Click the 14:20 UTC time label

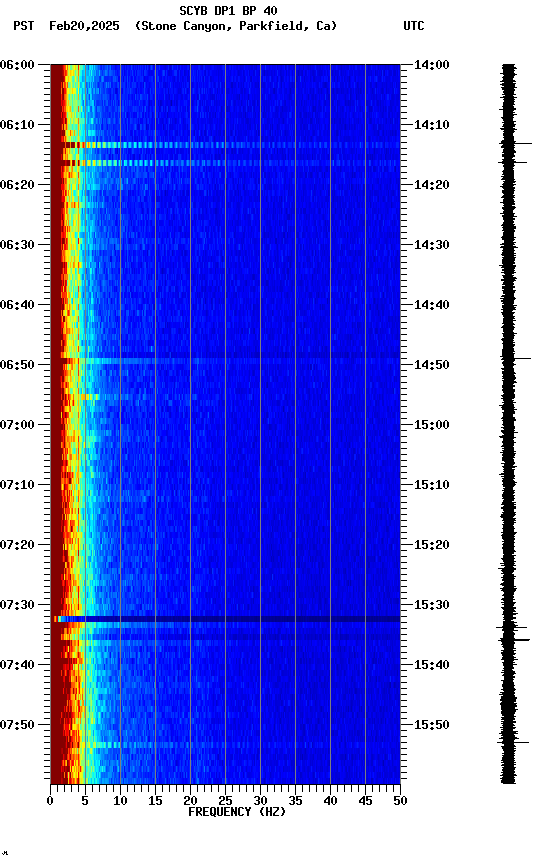coord(432,185)
